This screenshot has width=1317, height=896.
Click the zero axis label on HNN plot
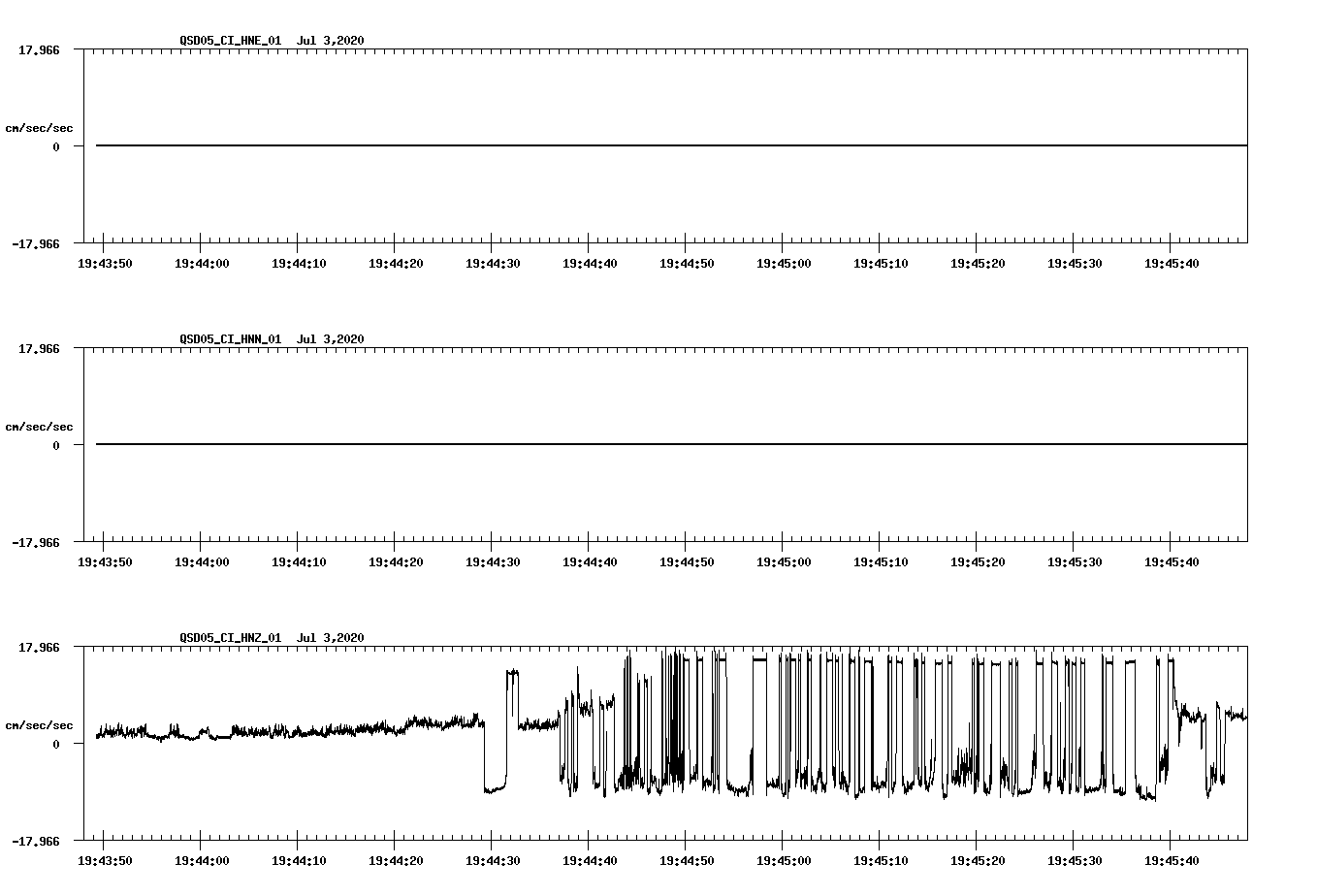[x=56, y=446]
